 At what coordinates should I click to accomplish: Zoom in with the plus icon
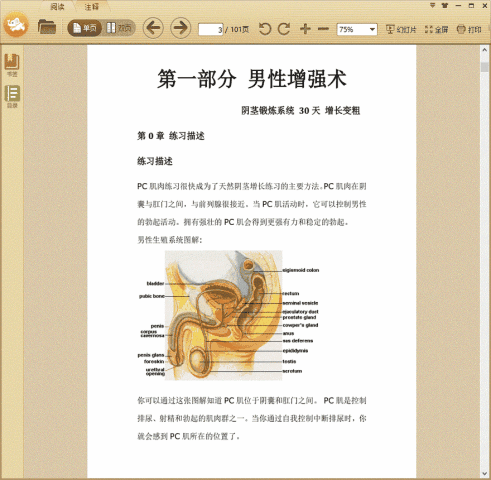tap(305, 29)
